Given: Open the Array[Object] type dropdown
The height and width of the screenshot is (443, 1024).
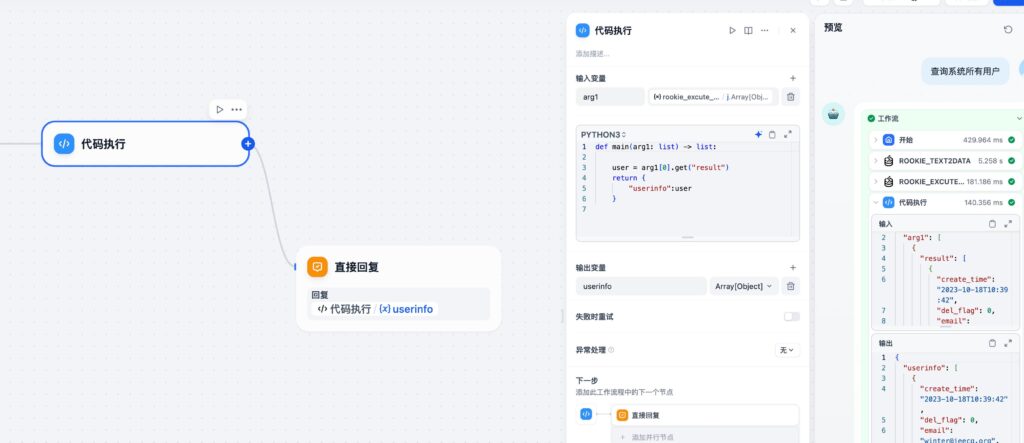Looking at the screenshot, I should 743,286.
